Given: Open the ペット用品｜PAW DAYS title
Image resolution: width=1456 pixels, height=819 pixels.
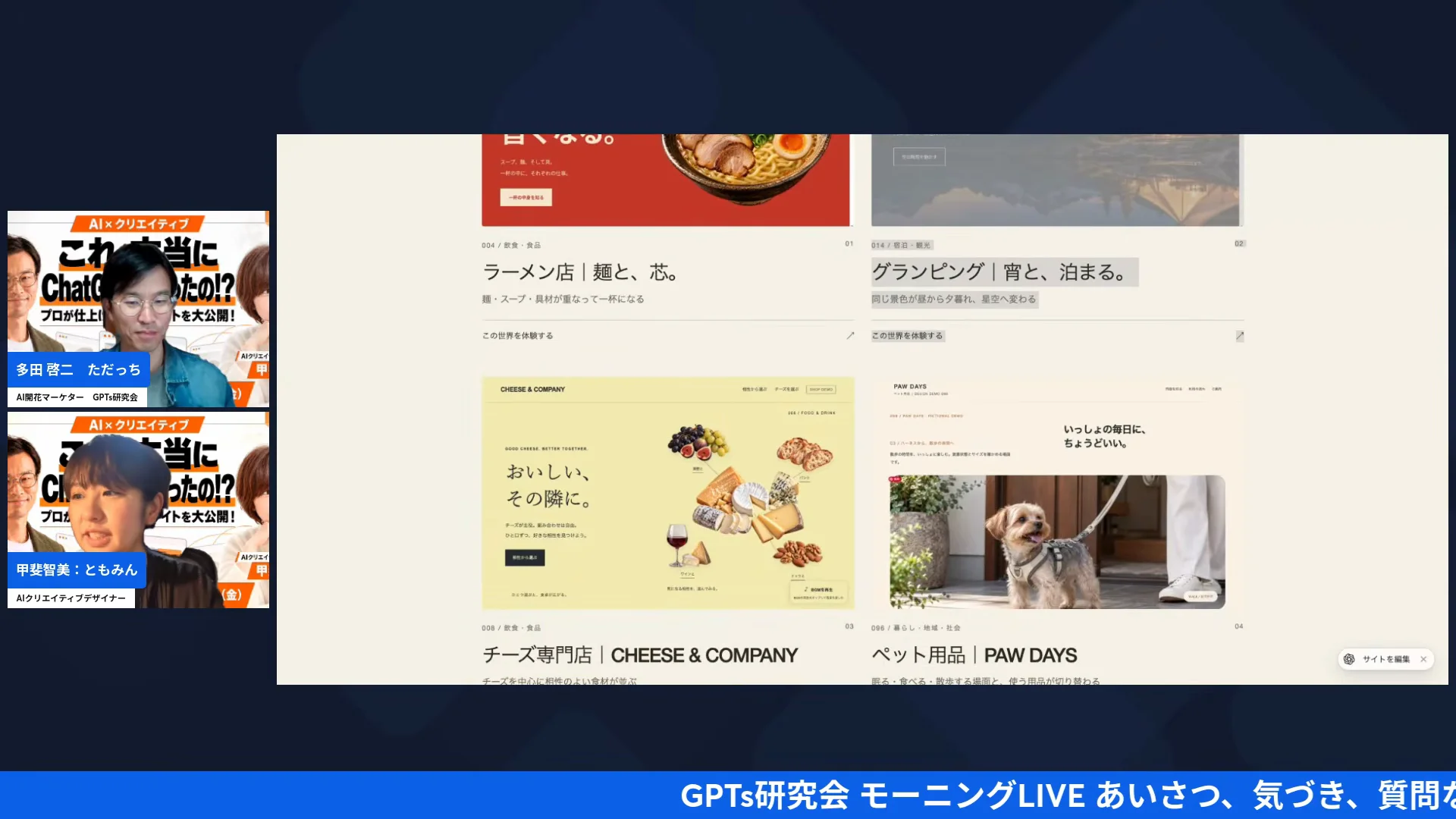Looking at the screenshot, I should 974,655.
